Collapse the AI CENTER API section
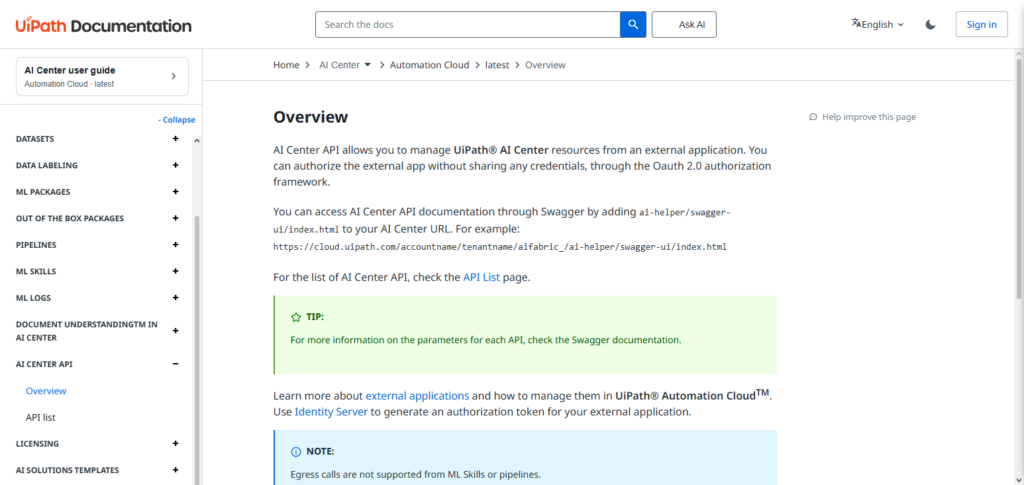The image size is (1024, 485). pyautogui.click(x=175, y=364)
